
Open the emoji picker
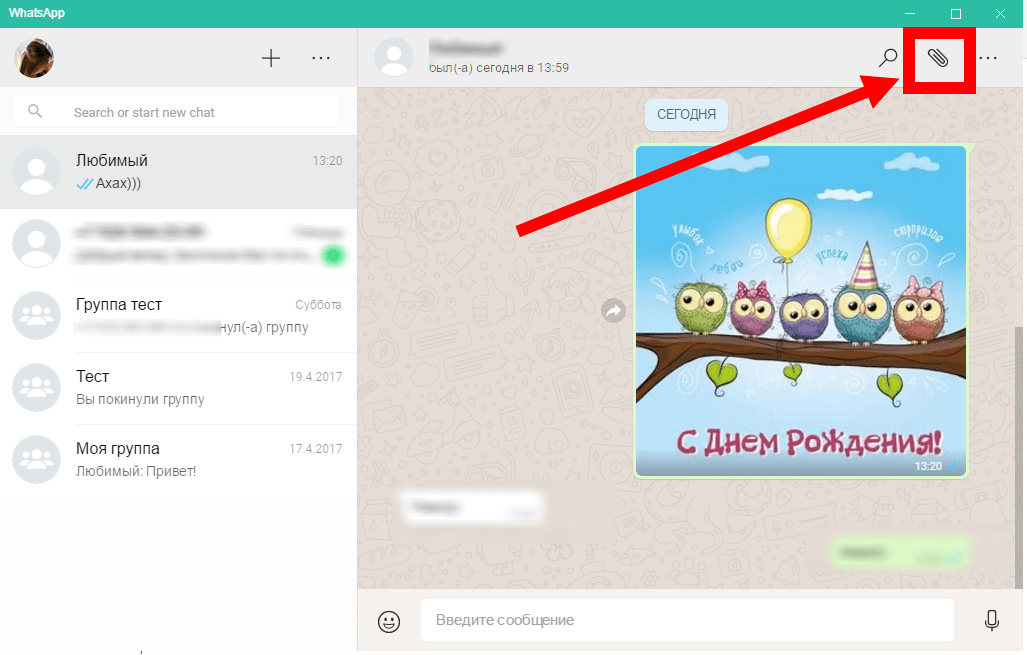coord(389,621)
